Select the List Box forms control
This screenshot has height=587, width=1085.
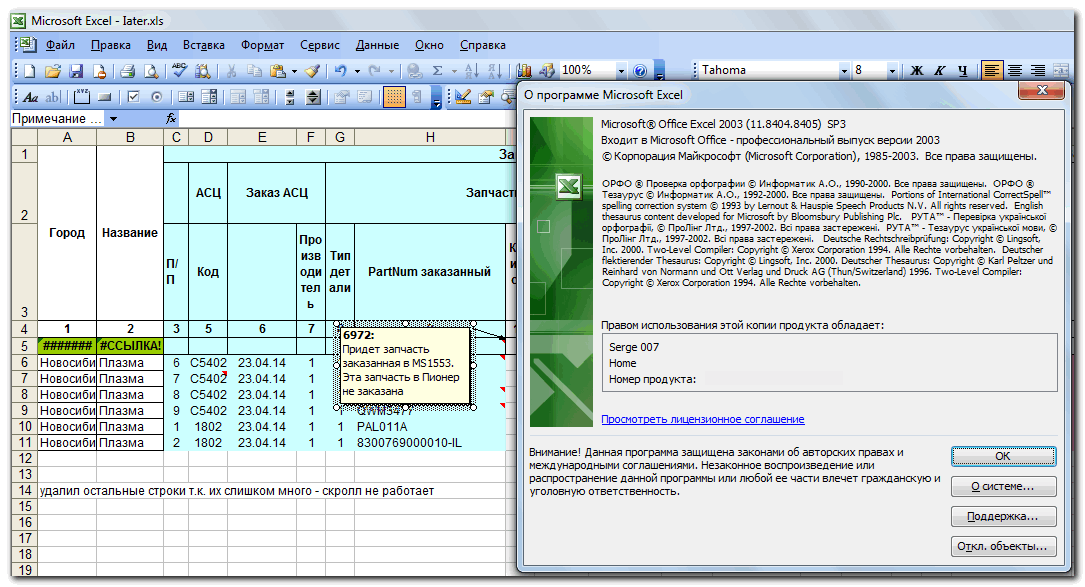pos(186,97)
